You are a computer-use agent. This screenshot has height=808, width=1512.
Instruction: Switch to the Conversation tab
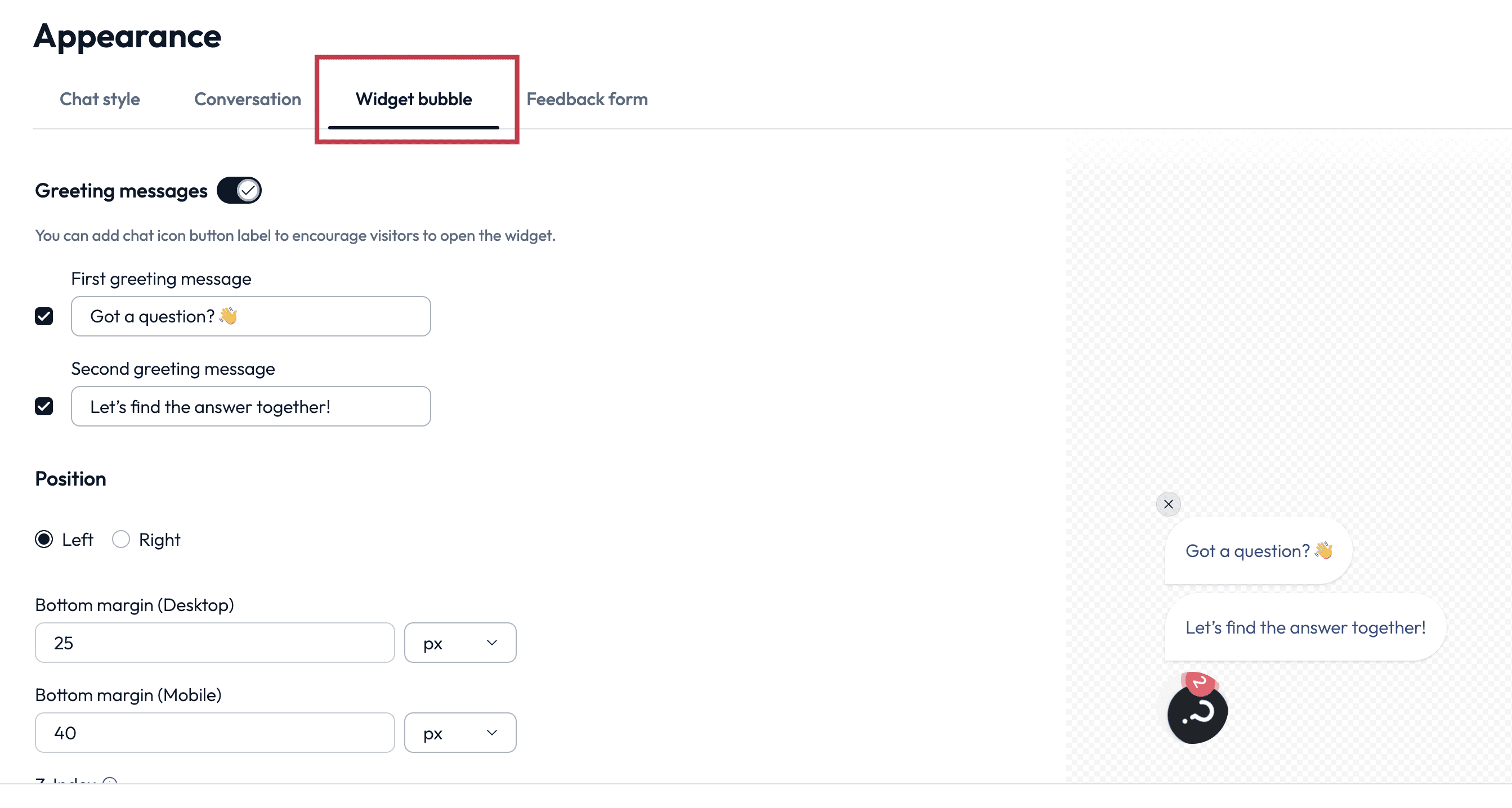[248, 99]
